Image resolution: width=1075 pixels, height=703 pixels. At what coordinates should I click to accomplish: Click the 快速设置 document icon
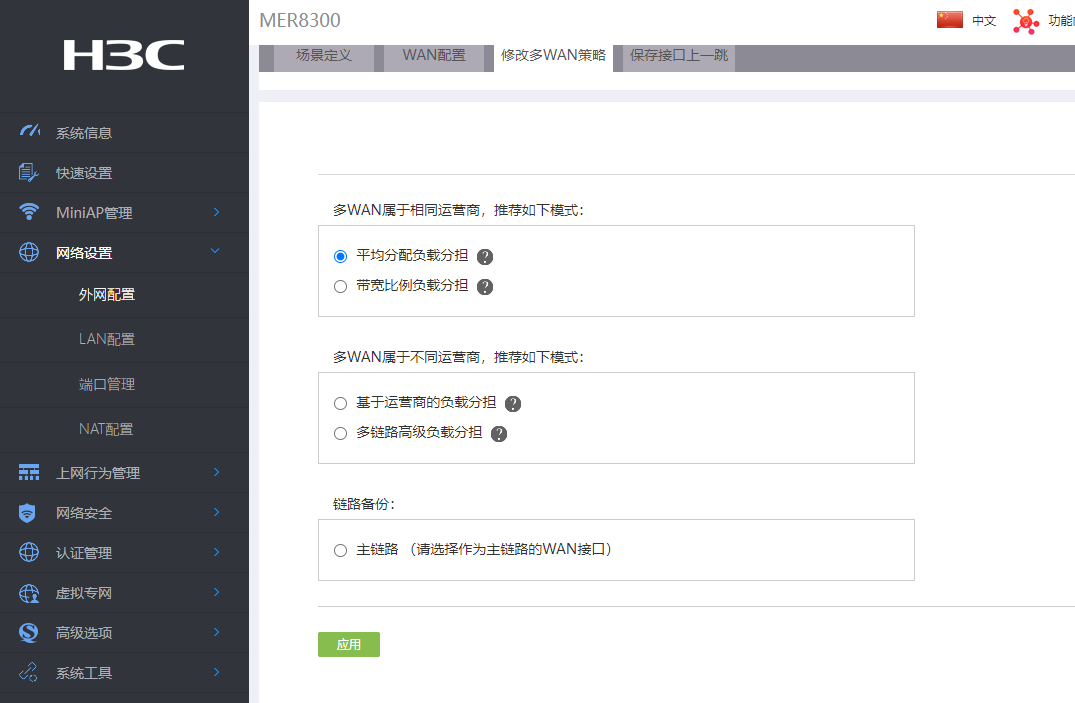28,172
